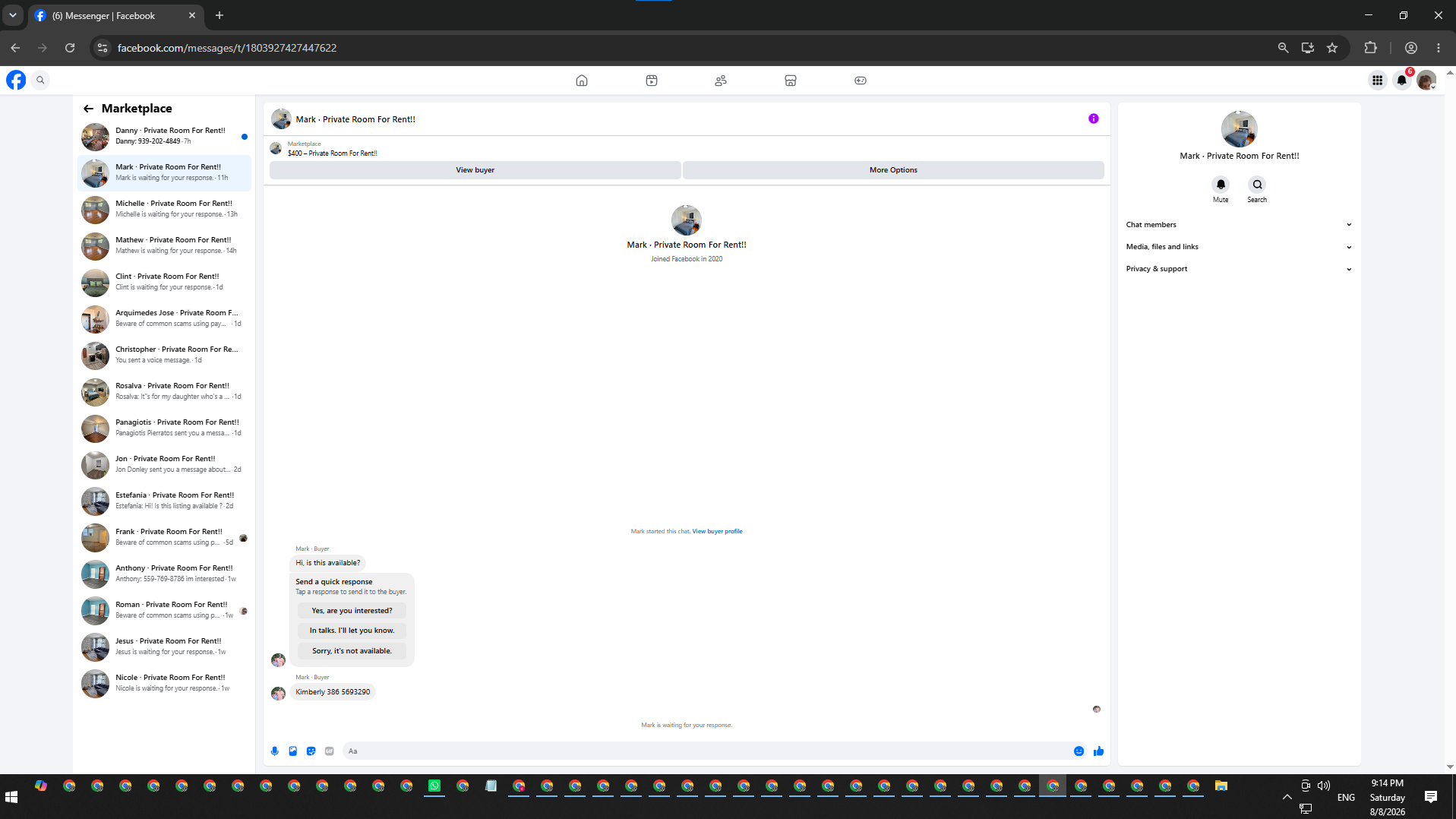This screenshot has height=819, width=1456.
Task: Expand the Chat members section
Action: click(x=1239, y=225)
